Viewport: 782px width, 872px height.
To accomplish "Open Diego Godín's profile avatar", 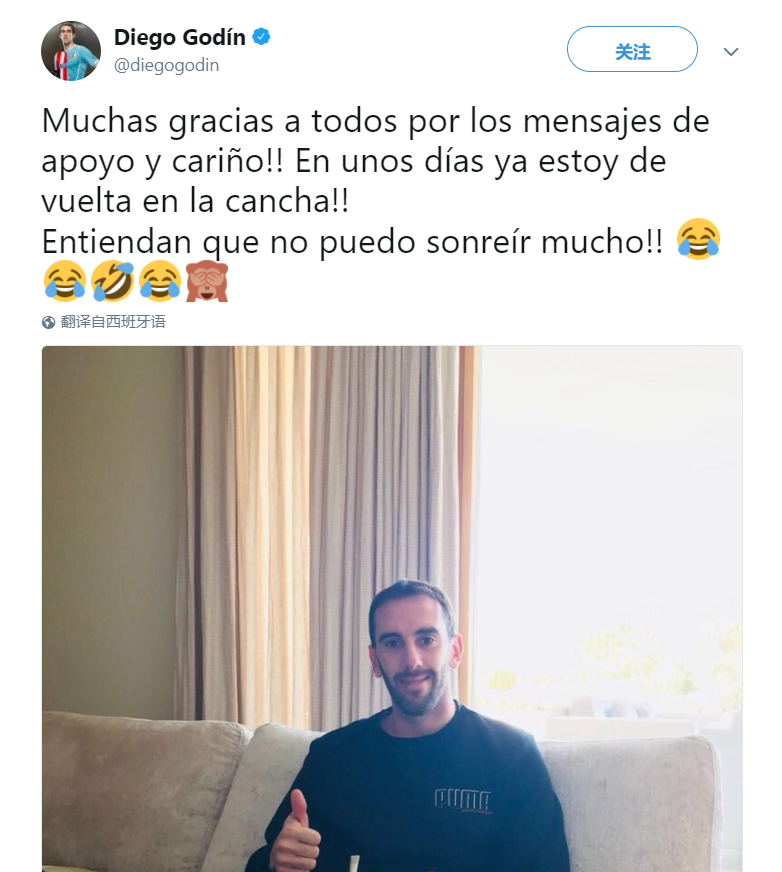I will coord(71,51).
